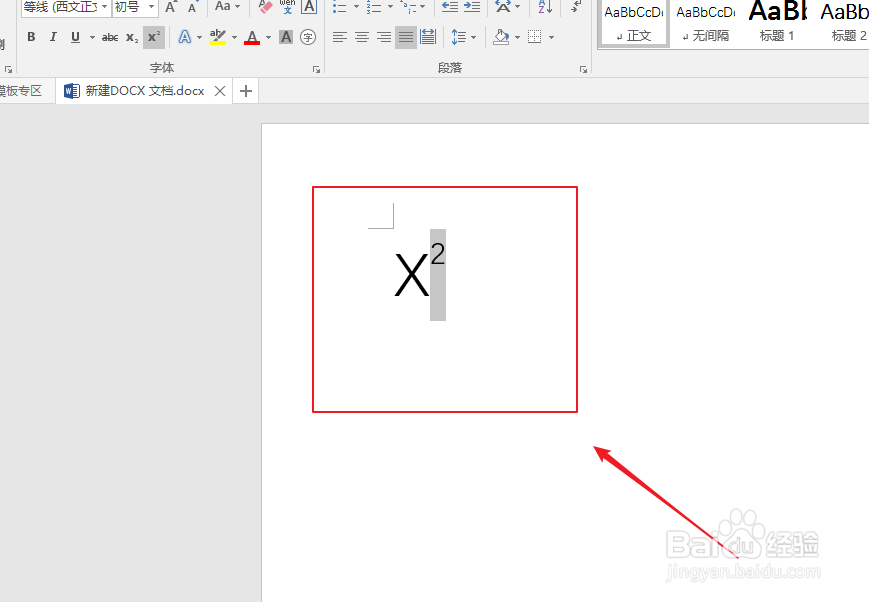869x602 pixels.
Task: Click the line spacing icon
Action: (458, 37)
